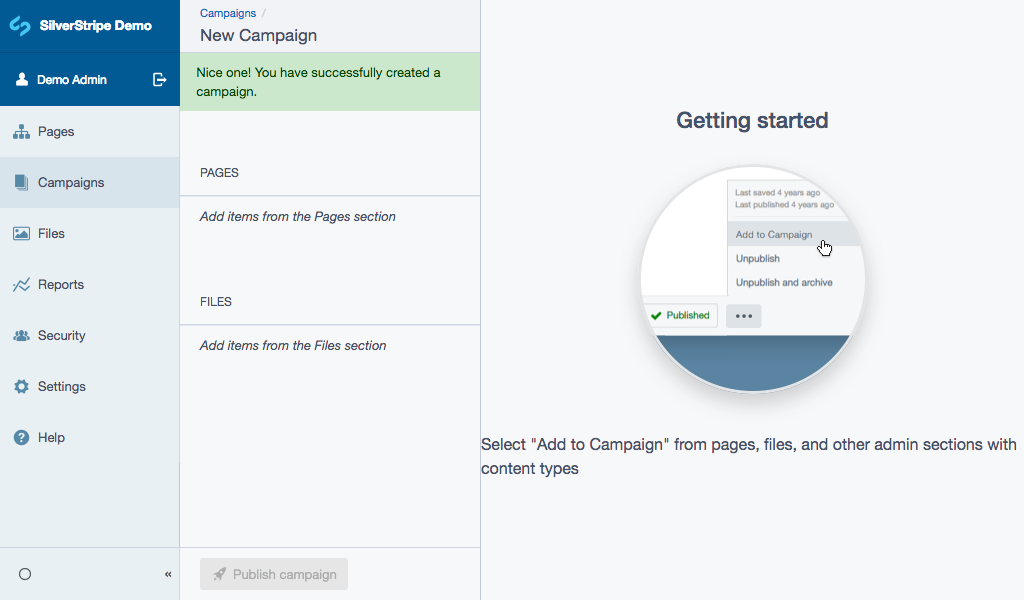Click the PAGES section header
This screenshot has height=600, width=1024.
pyautogui.click(x=219, y=173)
